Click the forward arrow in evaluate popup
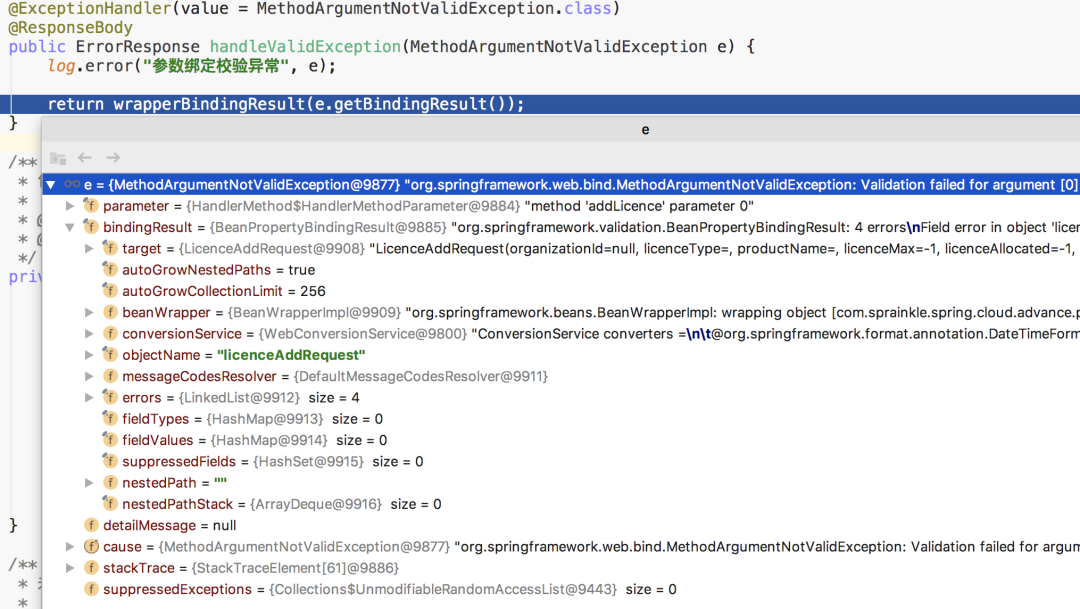The image size is (1080, 609). pyautogui.click(x=113, y=158)
